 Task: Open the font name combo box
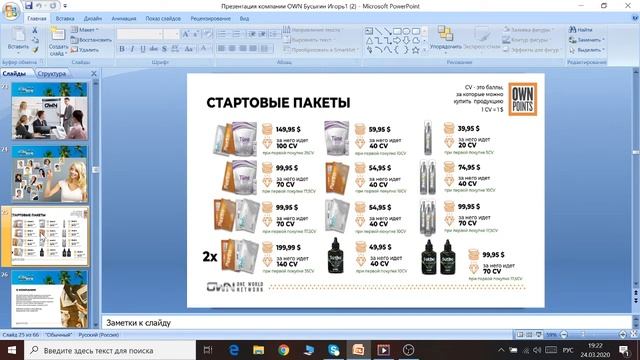pyautogui.click(x=140, y=34)
